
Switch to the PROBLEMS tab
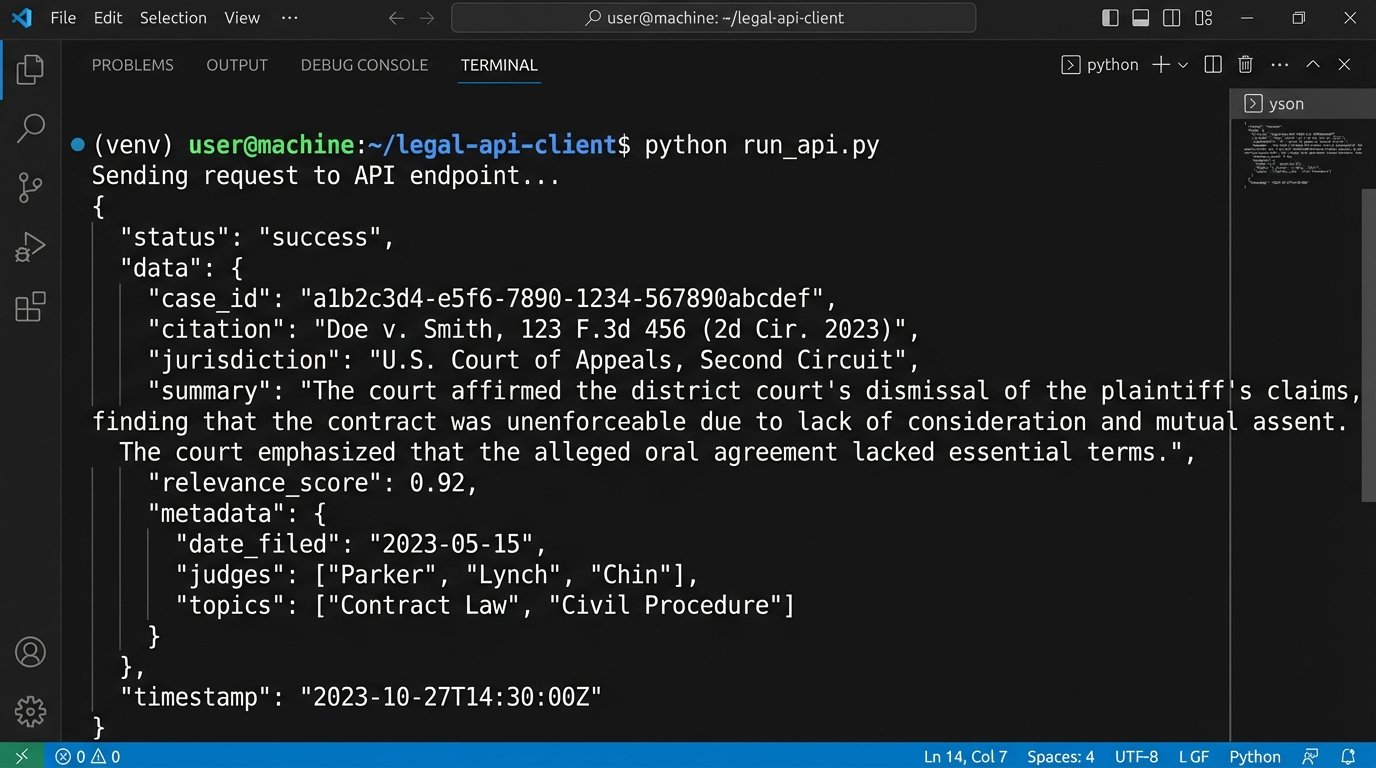point(132,65)
